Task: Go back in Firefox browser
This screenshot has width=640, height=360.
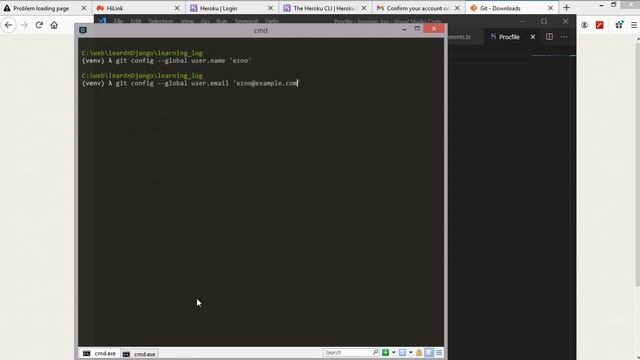Action: (9, 25)
